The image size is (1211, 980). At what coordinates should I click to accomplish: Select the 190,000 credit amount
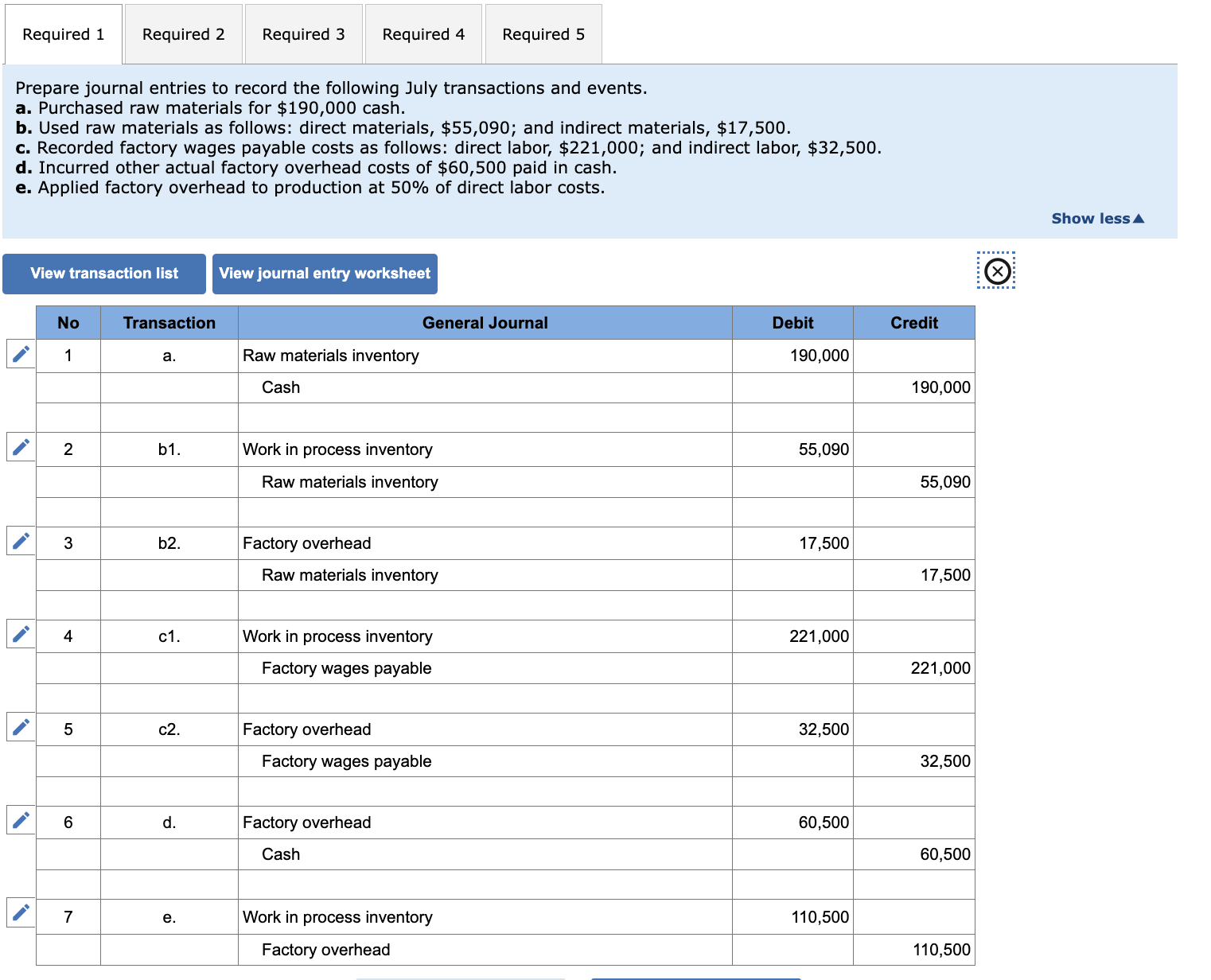pos(914,387)
